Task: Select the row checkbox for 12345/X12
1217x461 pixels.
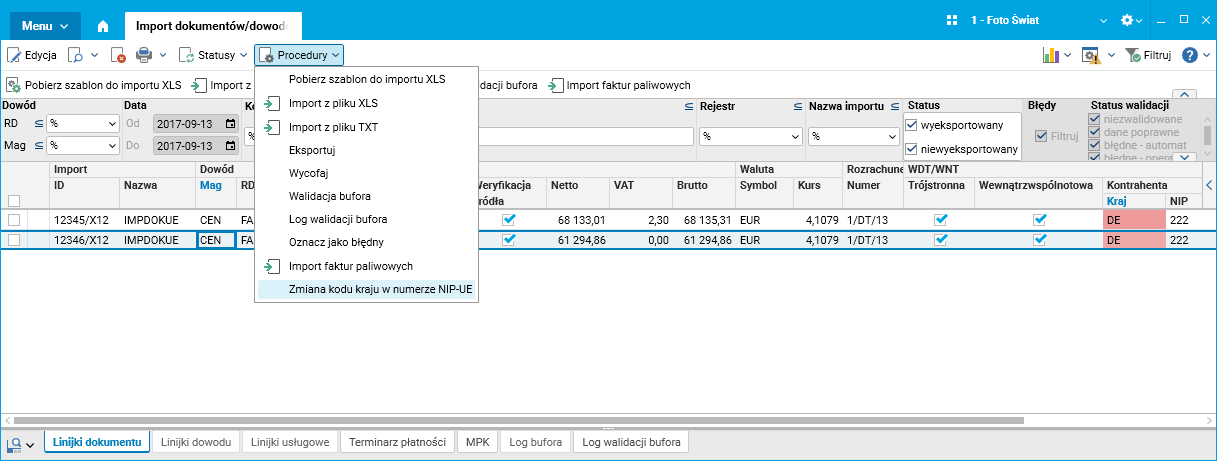Action: [14, 220]
